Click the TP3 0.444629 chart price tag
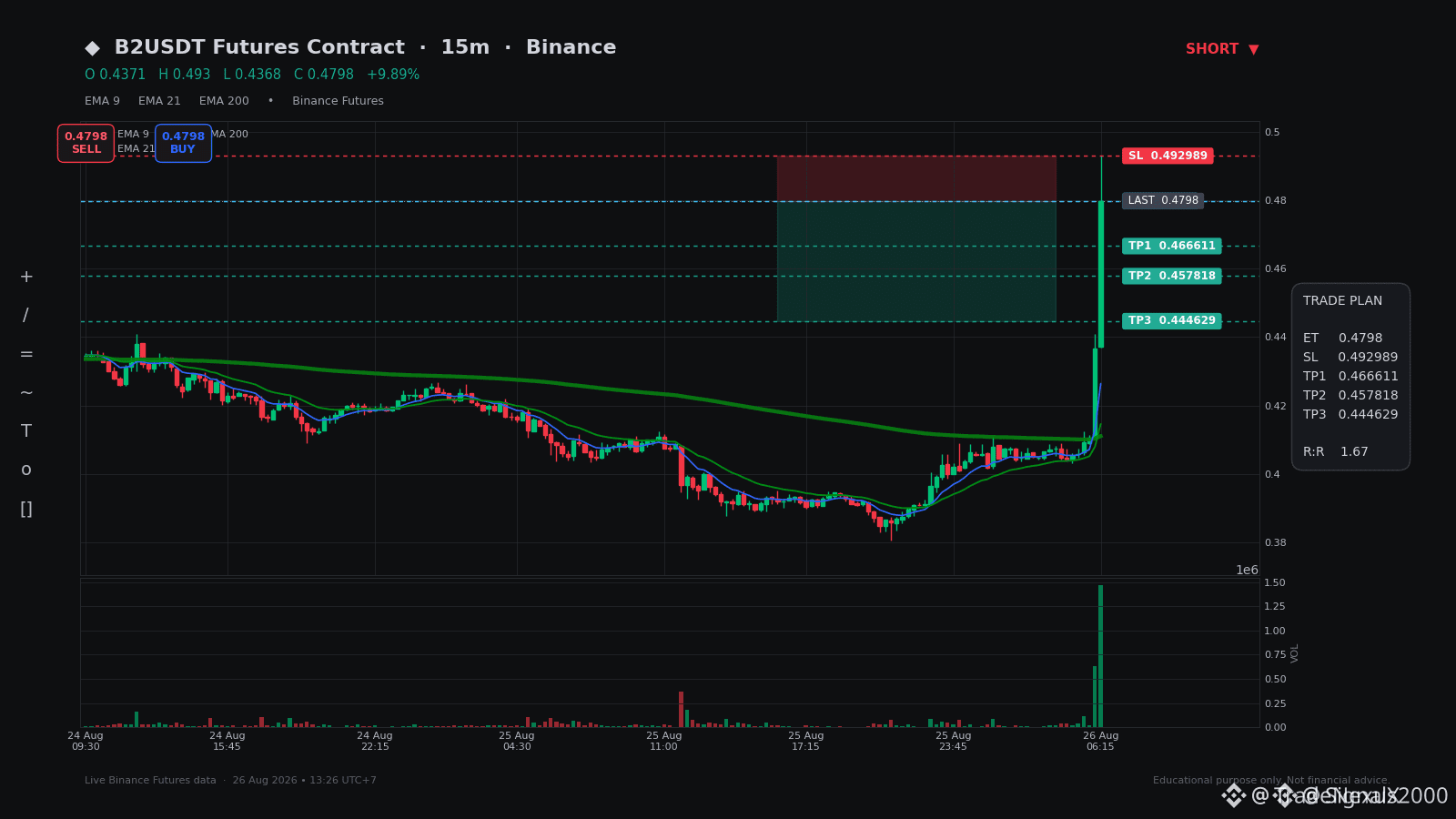Image resolution: width=1456 pixels, height=819 pixels. click(1172, 320)
